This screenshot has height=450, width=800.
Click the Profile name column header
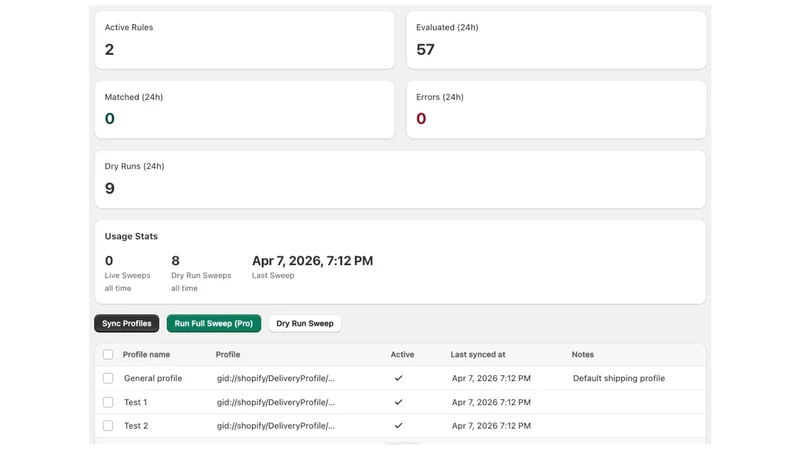point(146,354)
